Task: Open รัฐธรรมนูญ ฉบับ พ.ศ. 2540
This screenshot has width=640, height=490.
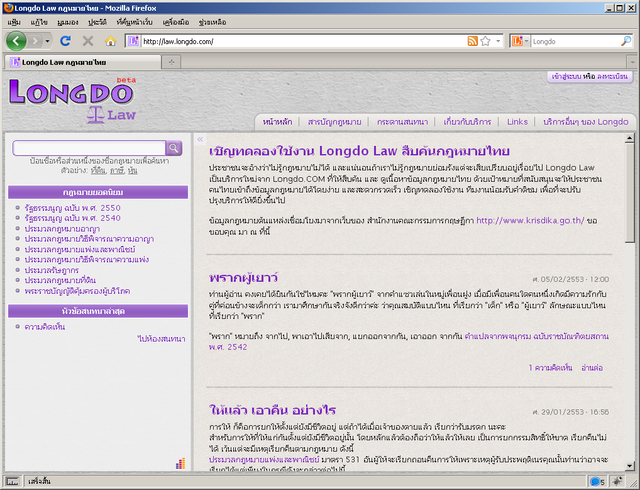Action: click(x=73, y=218)
